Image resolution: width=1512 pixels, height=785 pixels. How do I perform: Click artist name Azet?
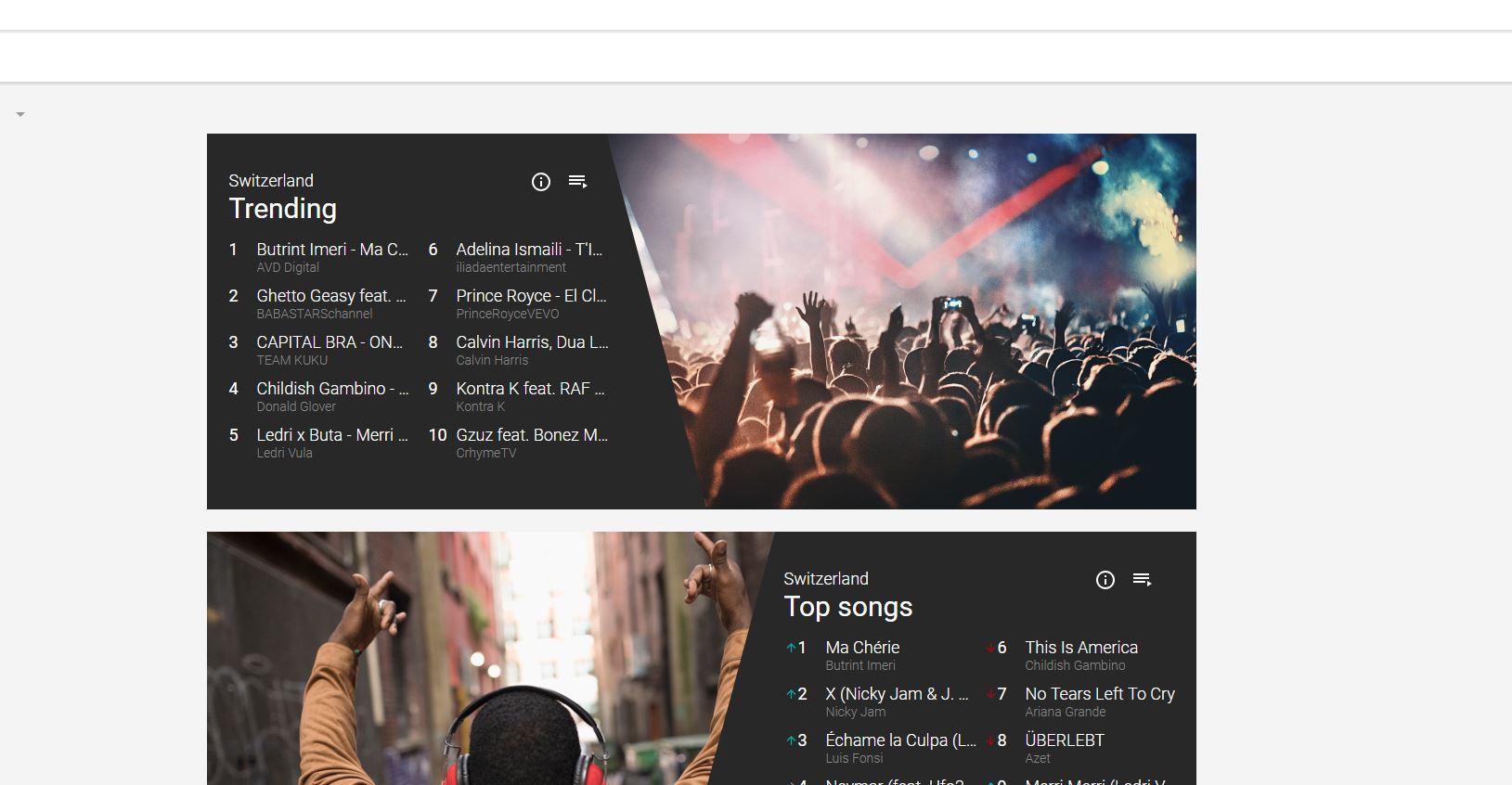coord(1038,758)
